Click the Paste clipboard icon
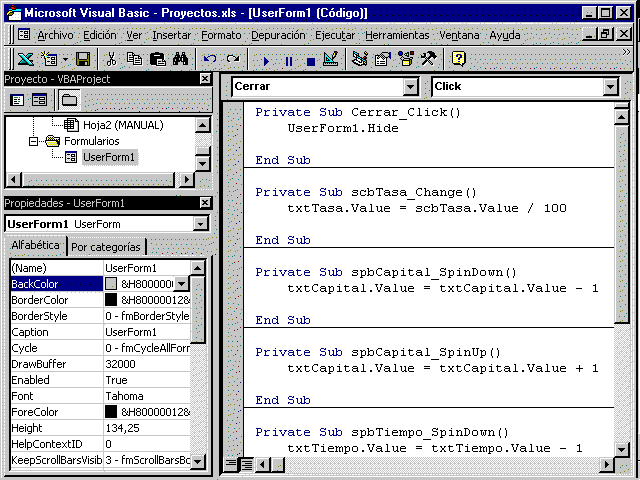Image resolution: width=640 pixels, height=480 pixels. [158, 59]
